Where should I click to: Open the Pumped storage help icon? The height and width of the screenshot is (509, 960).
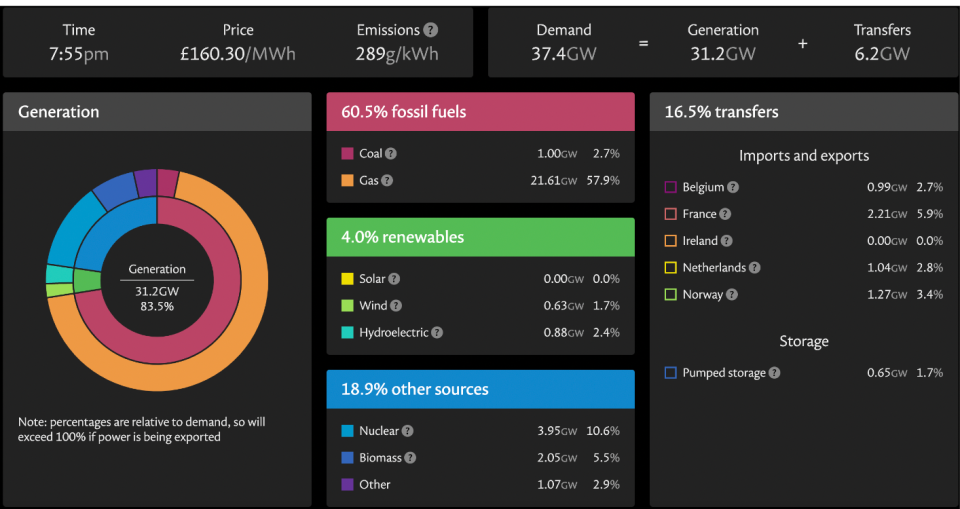point(775,373)
